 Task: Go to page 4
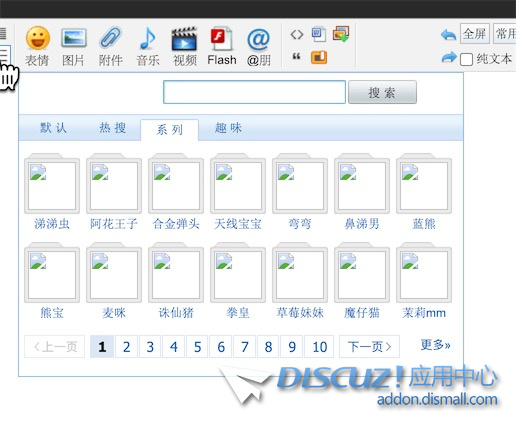click(x=173, y=347)
